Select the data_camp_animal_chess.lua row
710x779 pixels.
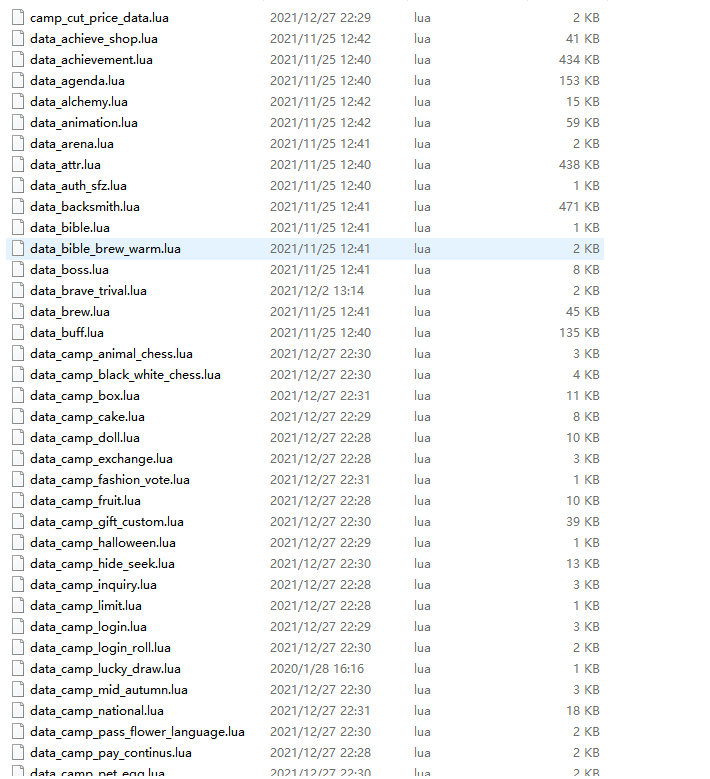tap(111, 354)
